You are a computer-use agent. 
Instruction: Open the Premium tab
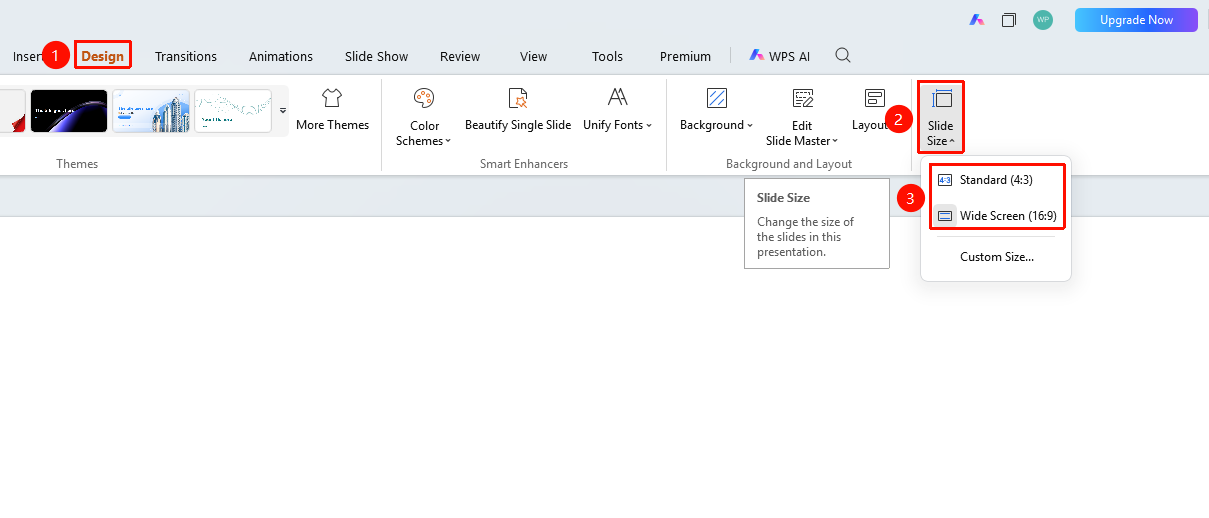pyautogui.click(x=685, y=56)
